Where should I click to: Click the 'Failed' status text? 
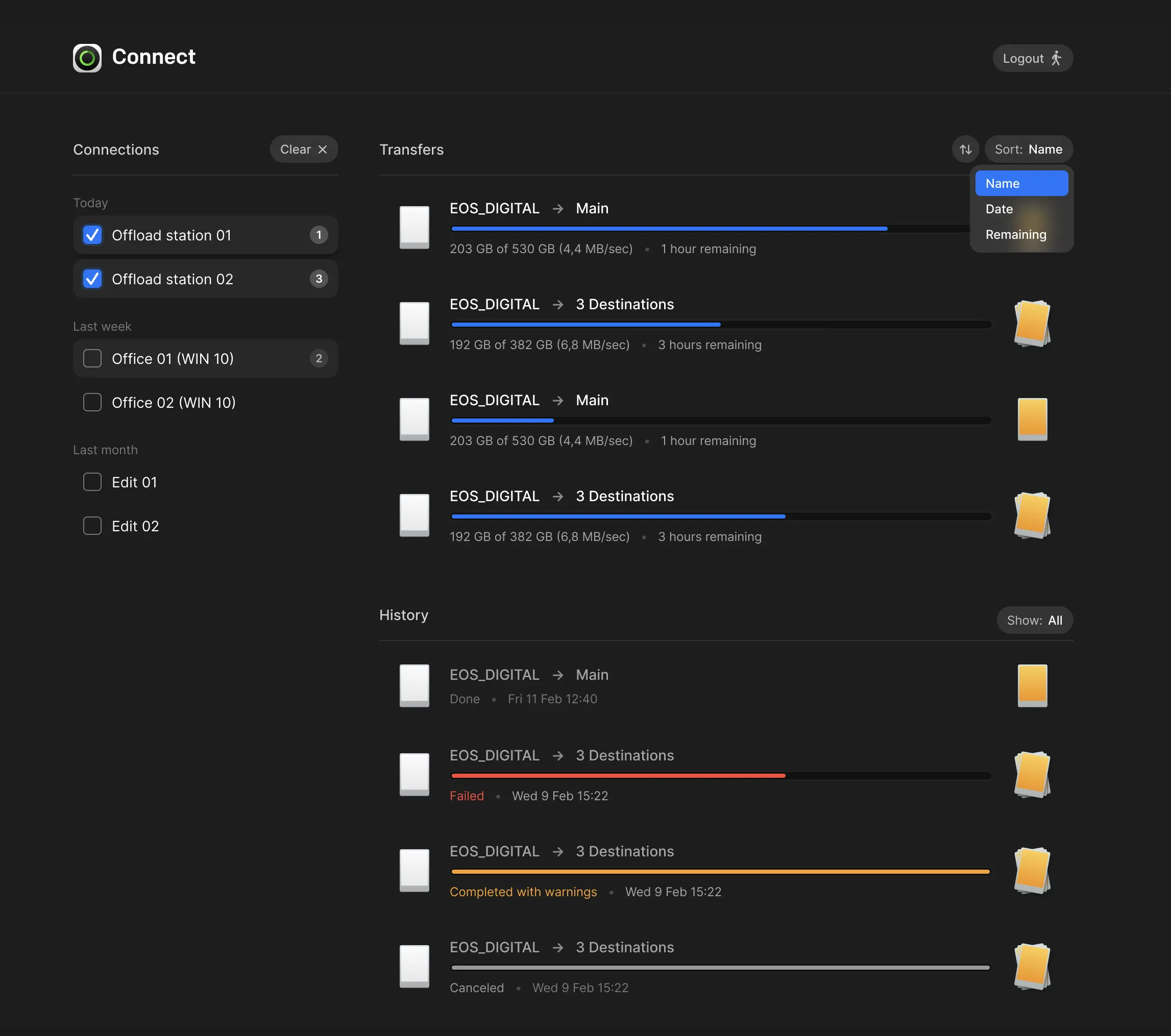point(467,796)
